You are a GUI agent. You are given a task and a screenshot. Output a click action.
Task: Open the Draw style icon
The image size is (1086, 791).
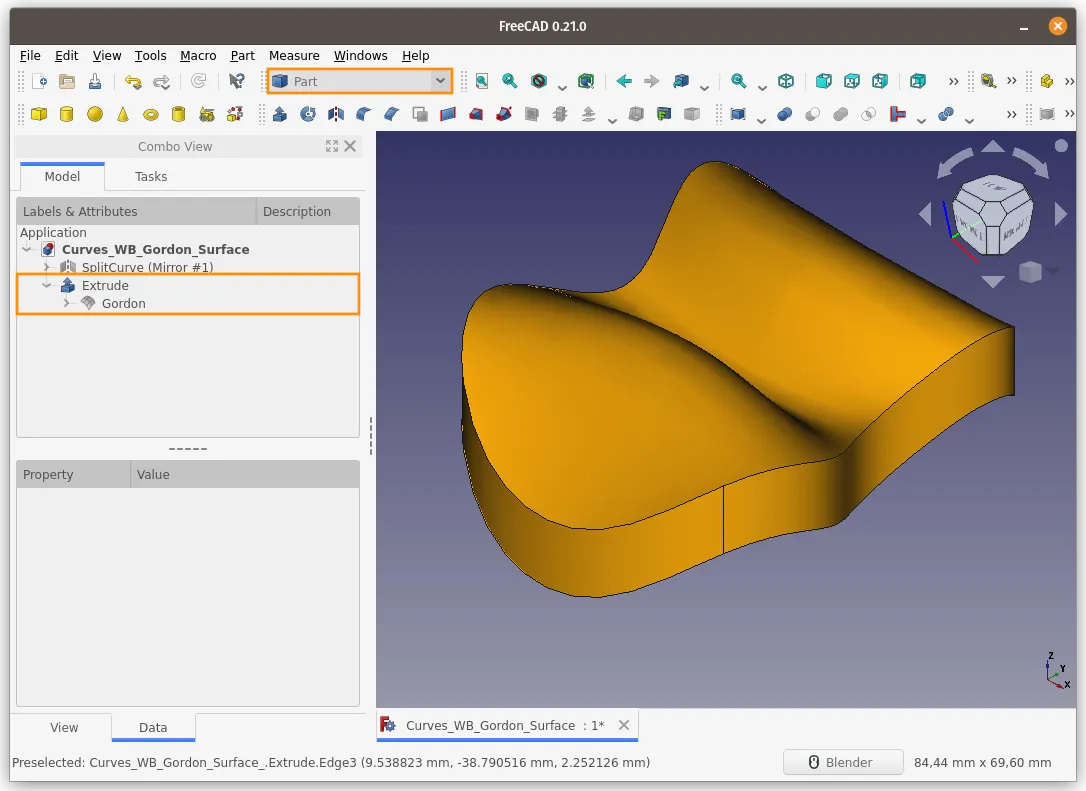click(x=539, y=81)
